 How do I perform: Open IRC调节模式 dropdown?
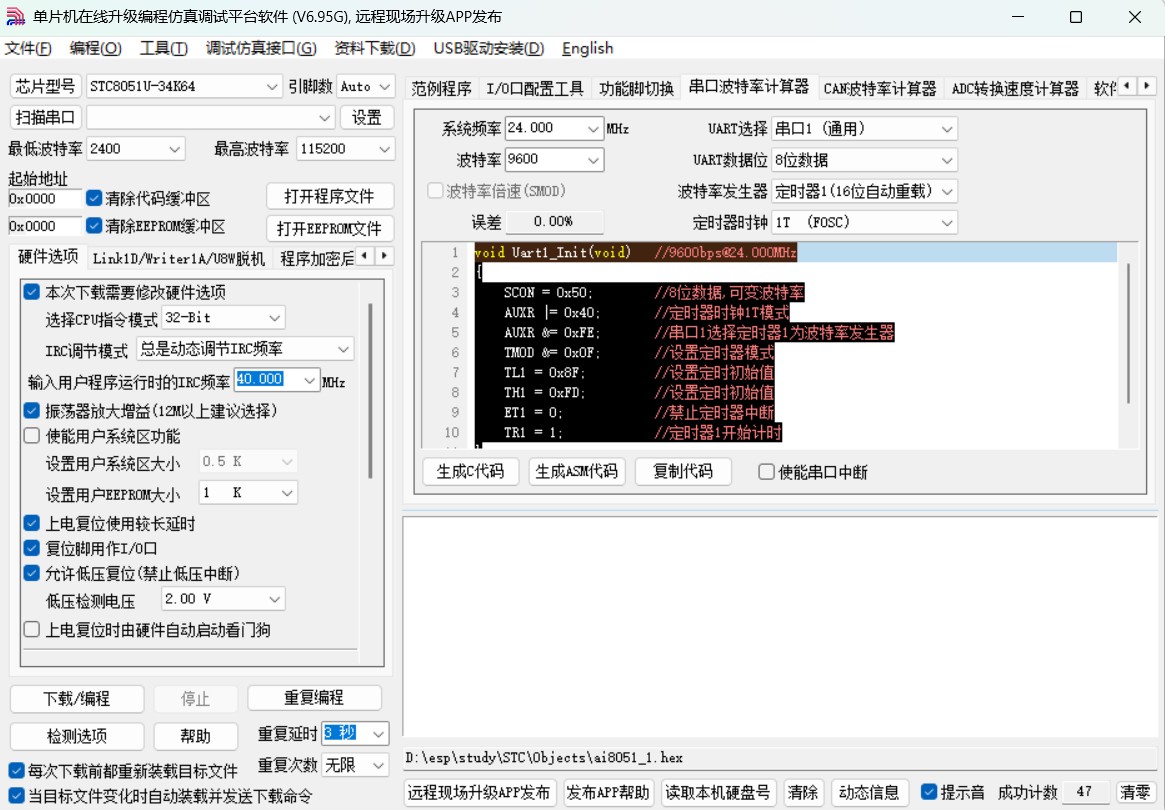point(245,349)
